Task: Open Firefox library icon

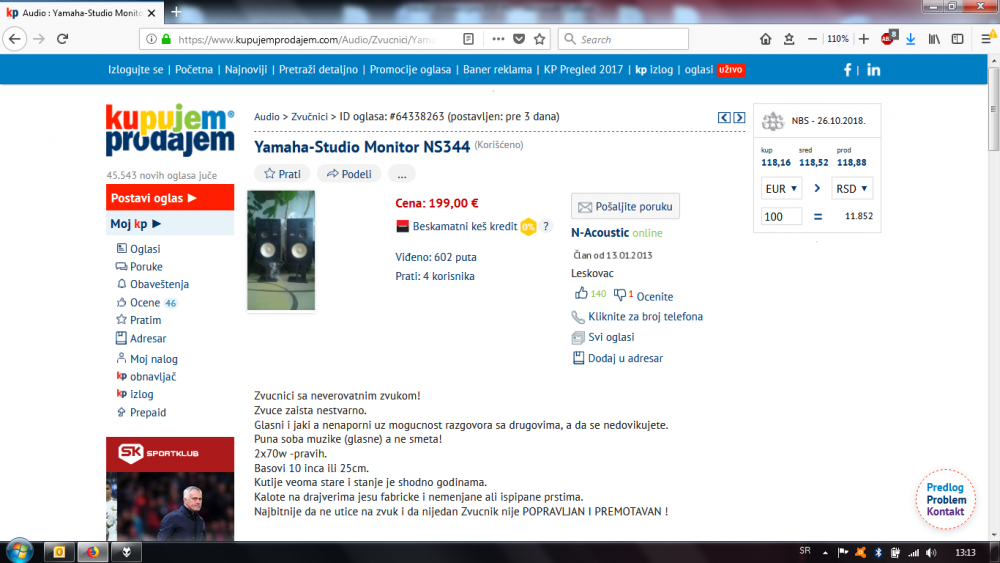Action: pyautogui.click(x=934, y=39)
